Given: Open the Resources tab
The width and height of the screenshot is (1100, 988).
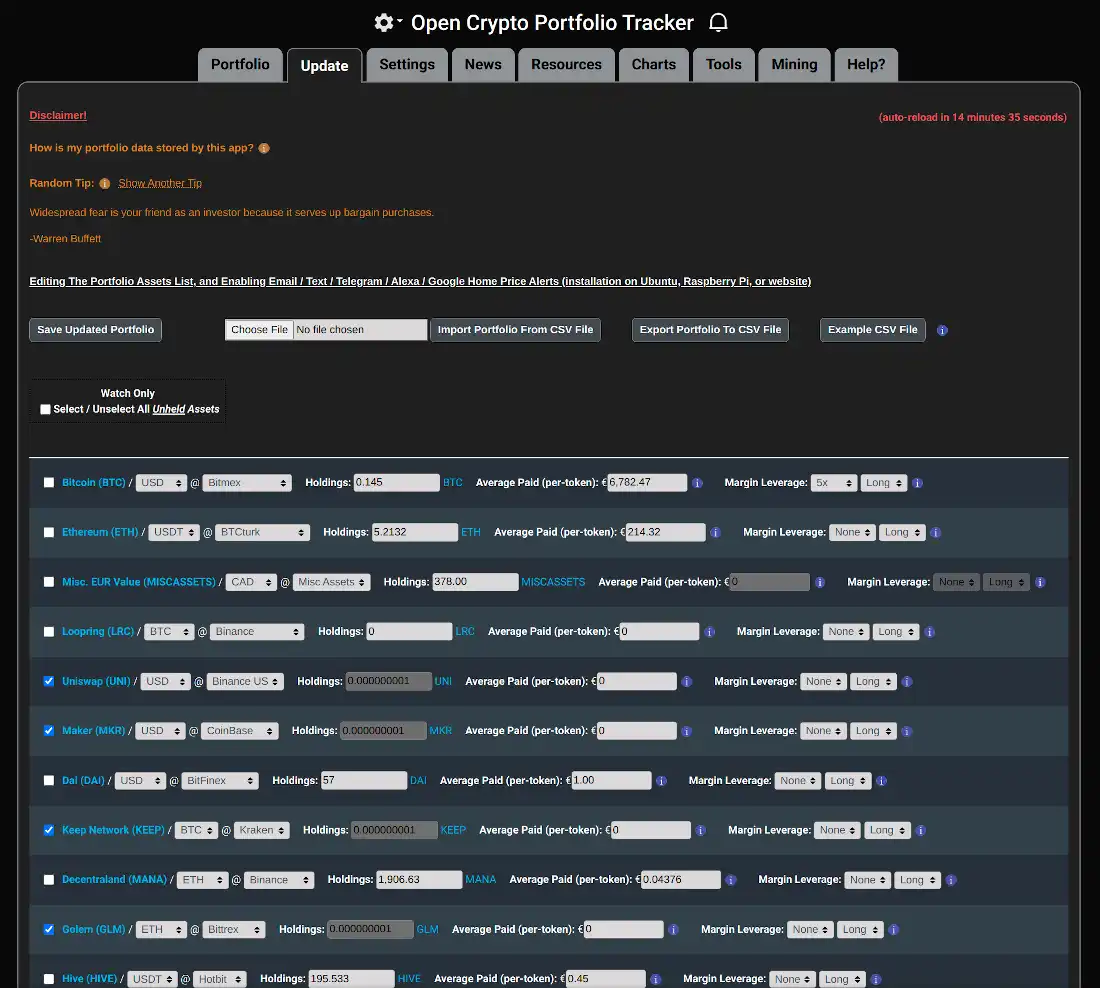Looking at the screenshot, I should click(566, 65).
